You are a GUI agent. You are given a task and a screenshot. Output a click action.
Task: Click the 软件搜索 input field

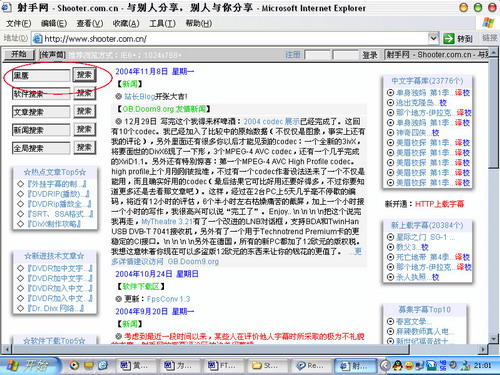tap(41, 94)
